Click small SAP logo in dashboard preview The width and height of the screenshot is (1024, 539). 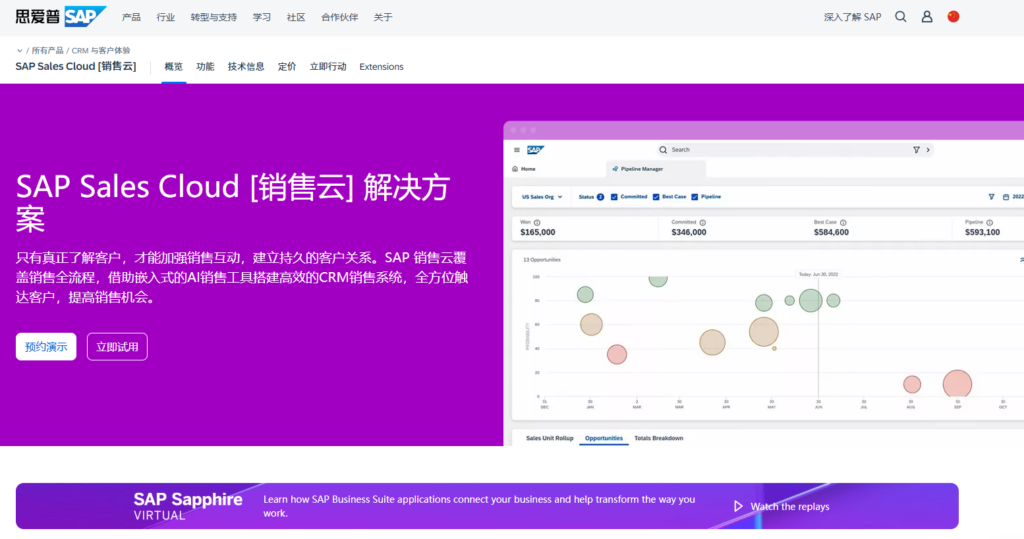pos(535,150)
